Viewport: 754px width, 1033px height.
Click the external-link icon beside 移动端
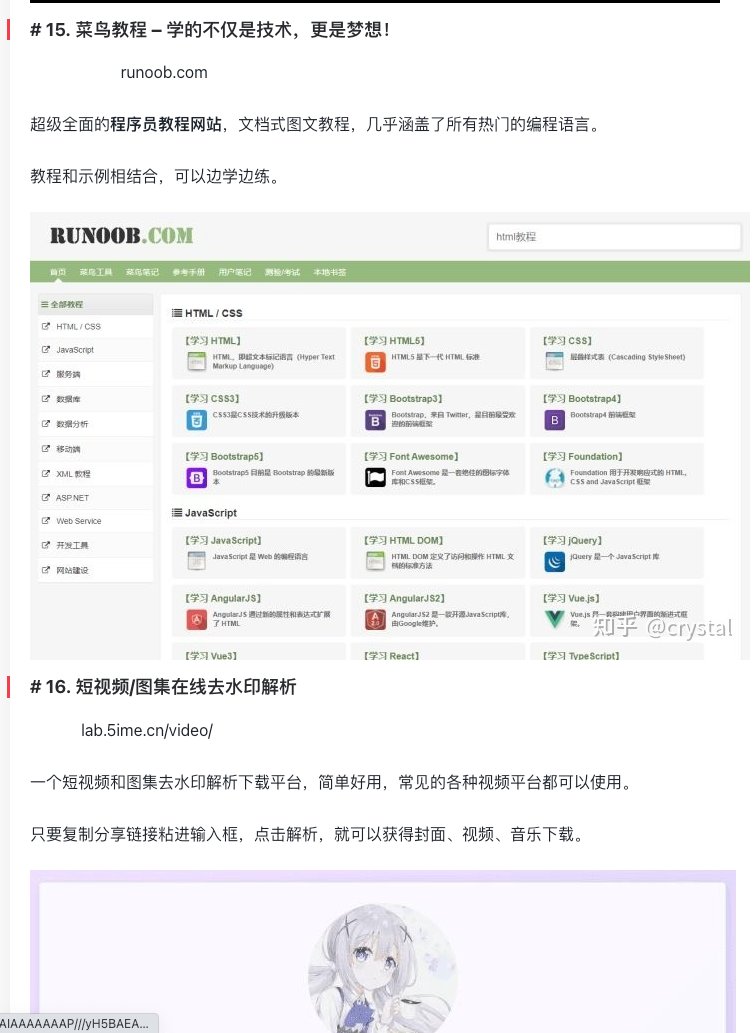pos(45,449)
